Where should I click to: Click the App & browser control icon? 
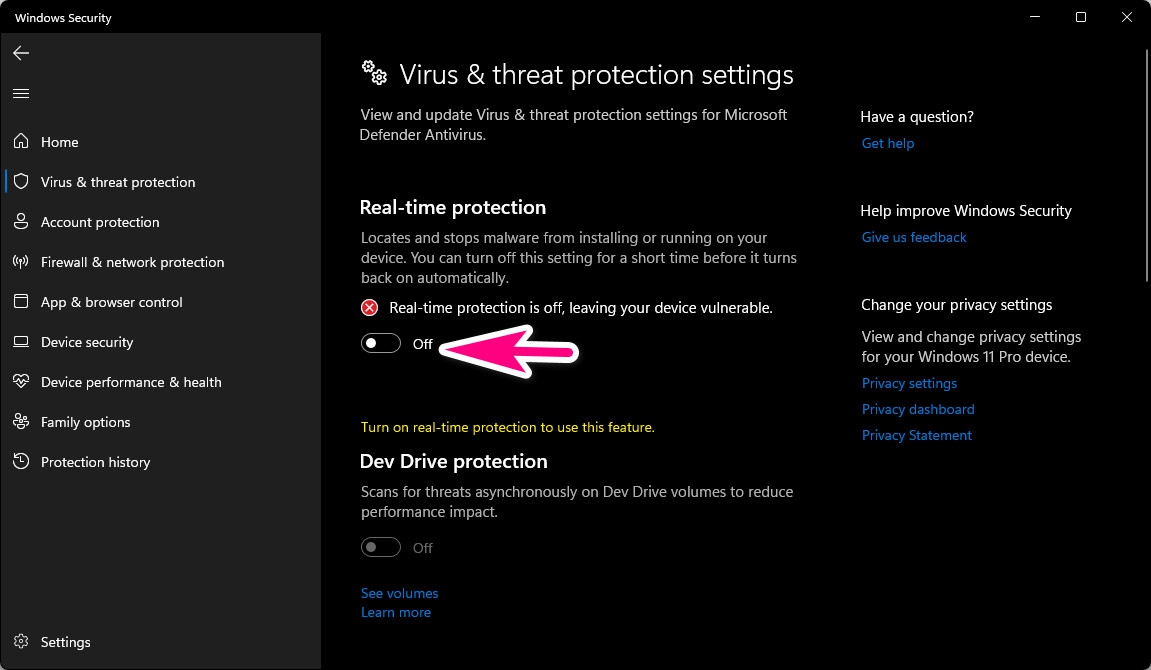[x=21, y=302]
